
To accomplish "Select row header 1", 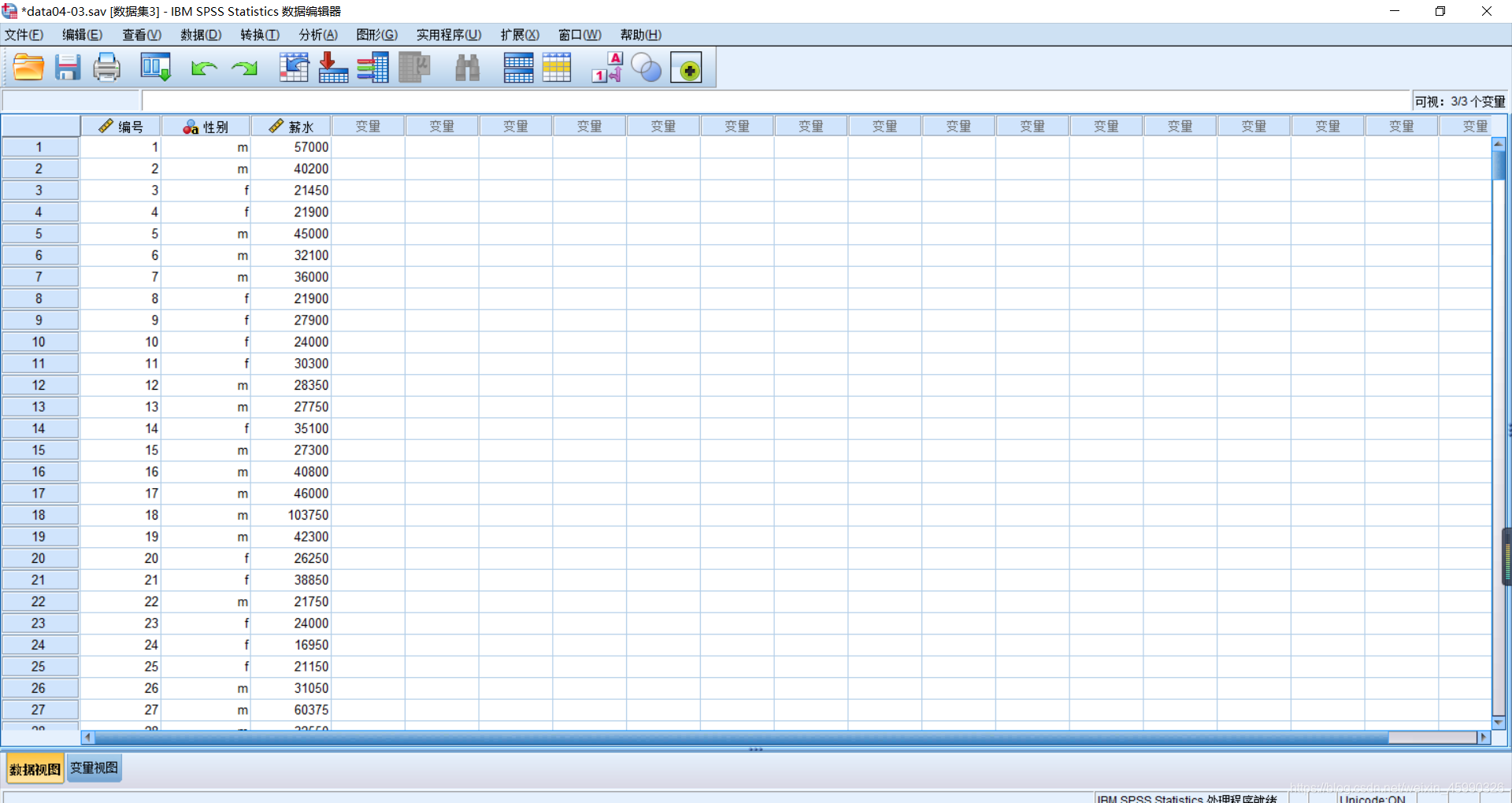I will (x=39, y=147).
